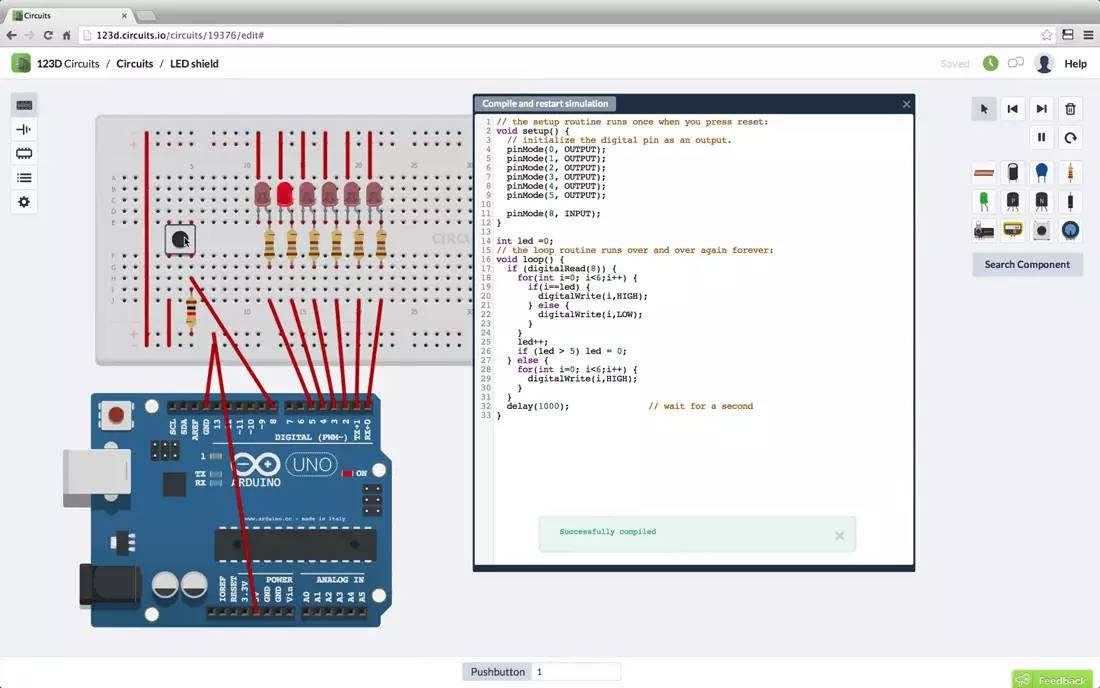Click Compile and restart simulation
This screenshot has width=1100, height=688.
point(544,103)
